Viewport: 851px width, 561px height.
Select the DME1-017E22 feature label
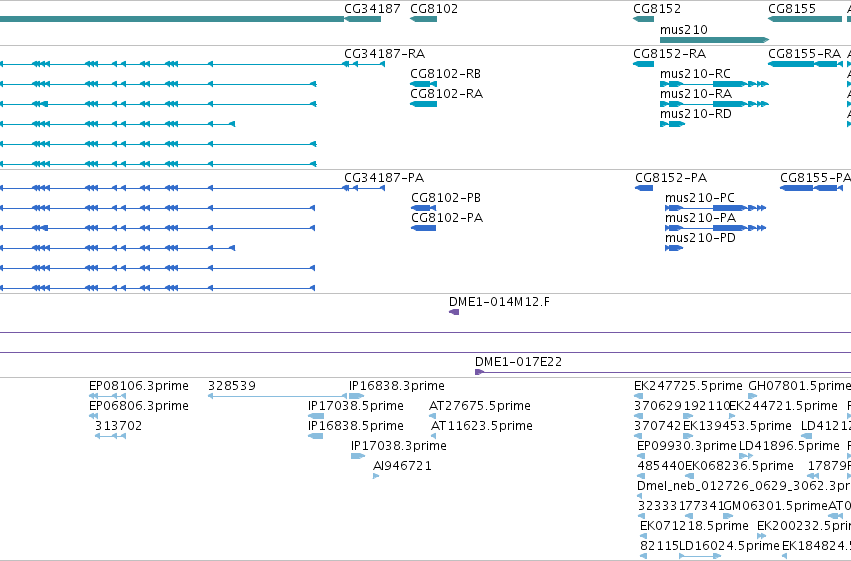(x=518, y=362)
